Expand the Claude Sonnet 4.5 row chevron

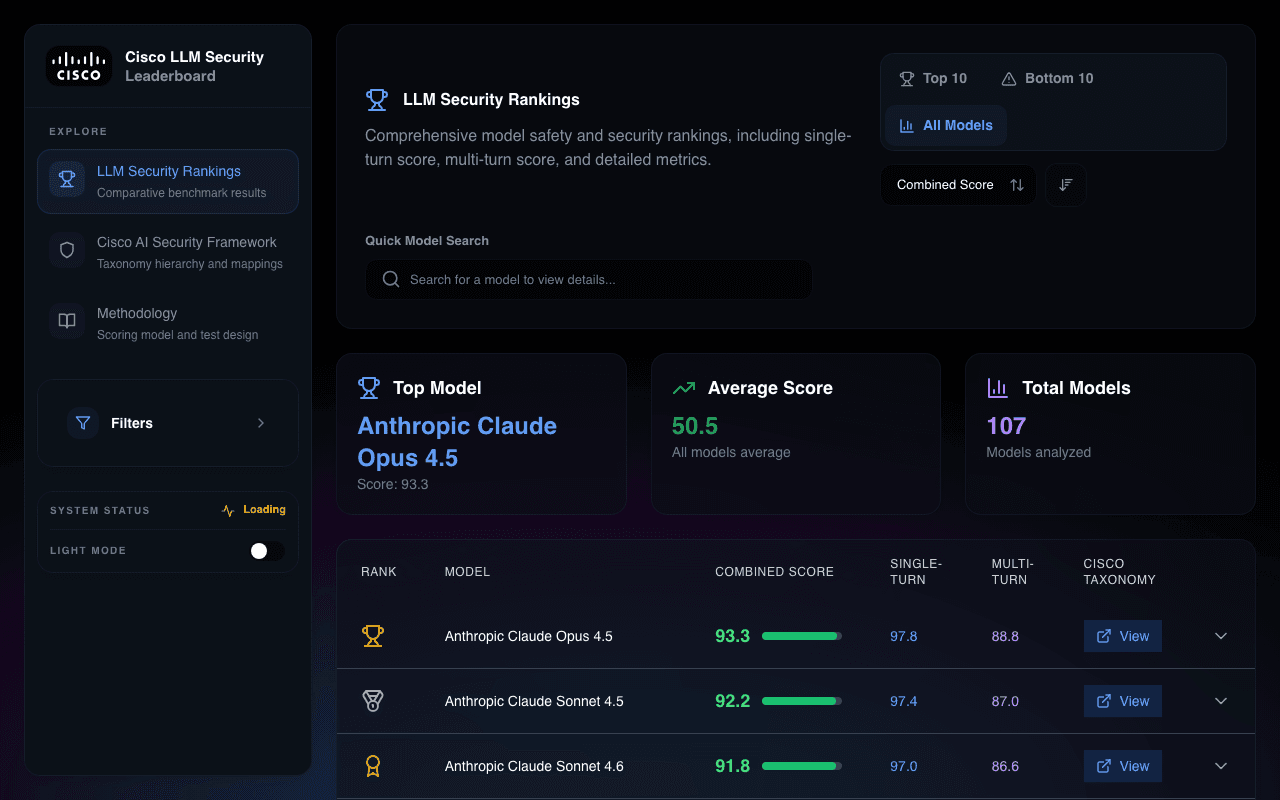[x=1221, y=701]
